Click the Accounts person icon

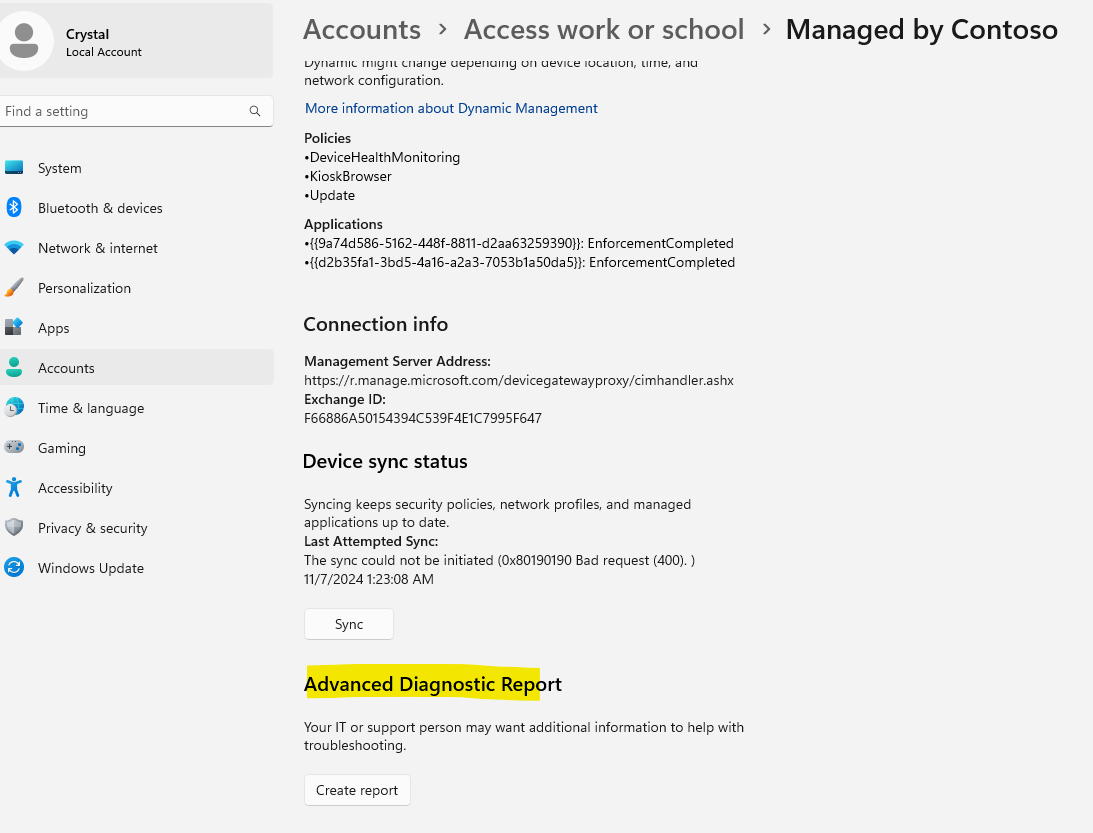(14, 367)
